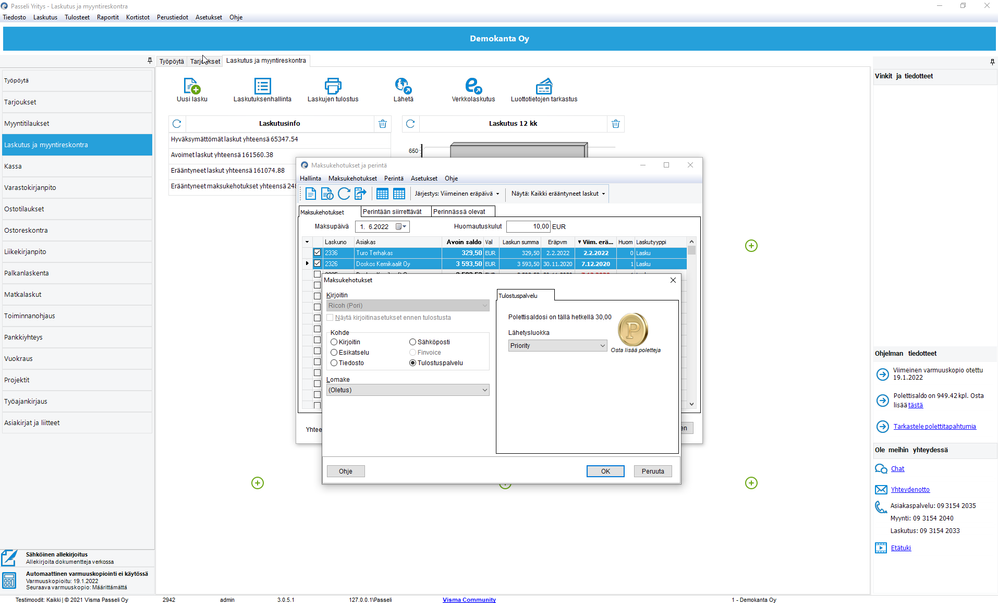Image resolution: width=998 pixels, height=603 pixels.
Task: Click the Sähköinen allekirjoitus icon
Action: pos(9,558)
